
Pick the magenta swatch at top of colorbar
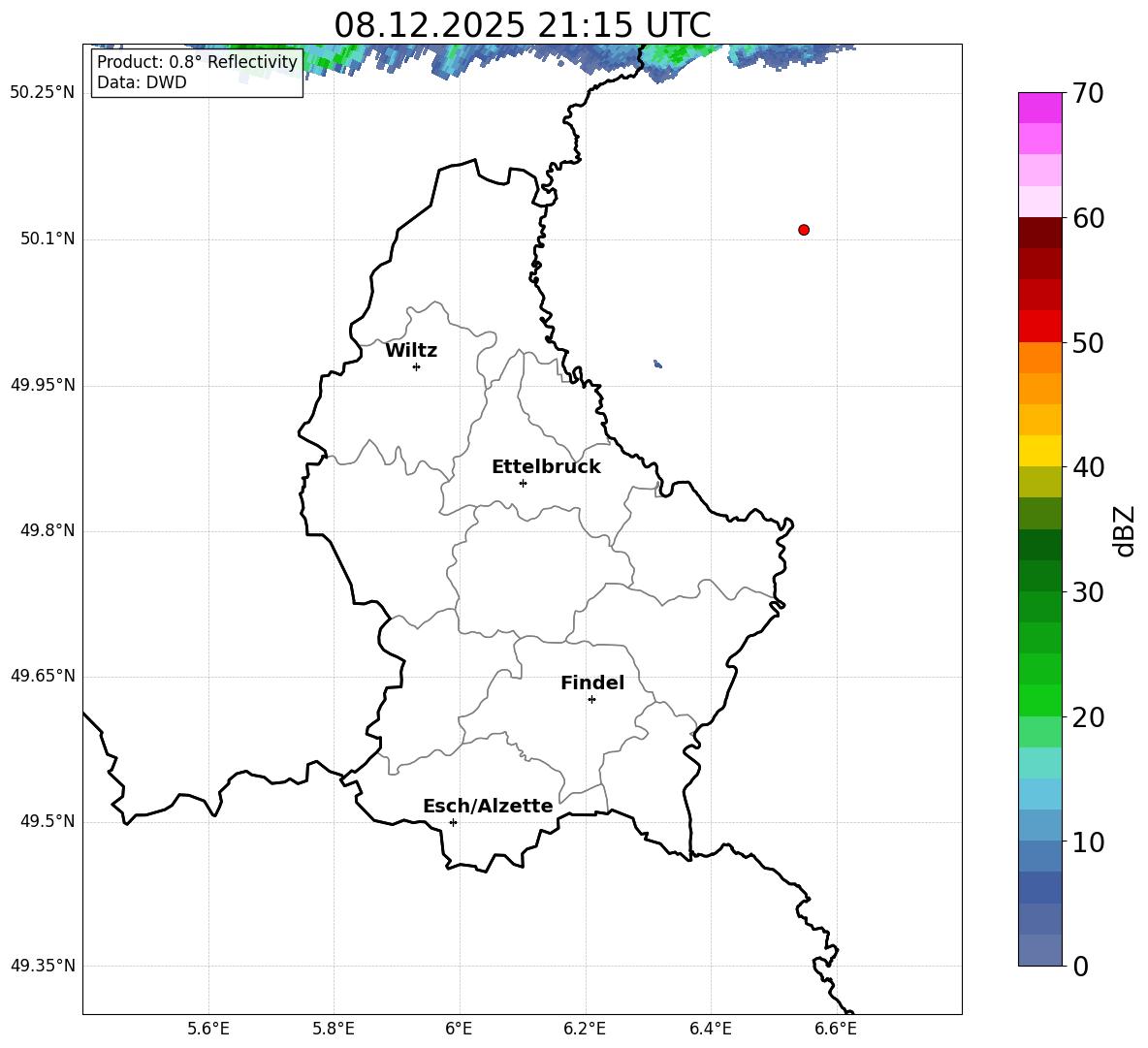tap(1040, 108)
